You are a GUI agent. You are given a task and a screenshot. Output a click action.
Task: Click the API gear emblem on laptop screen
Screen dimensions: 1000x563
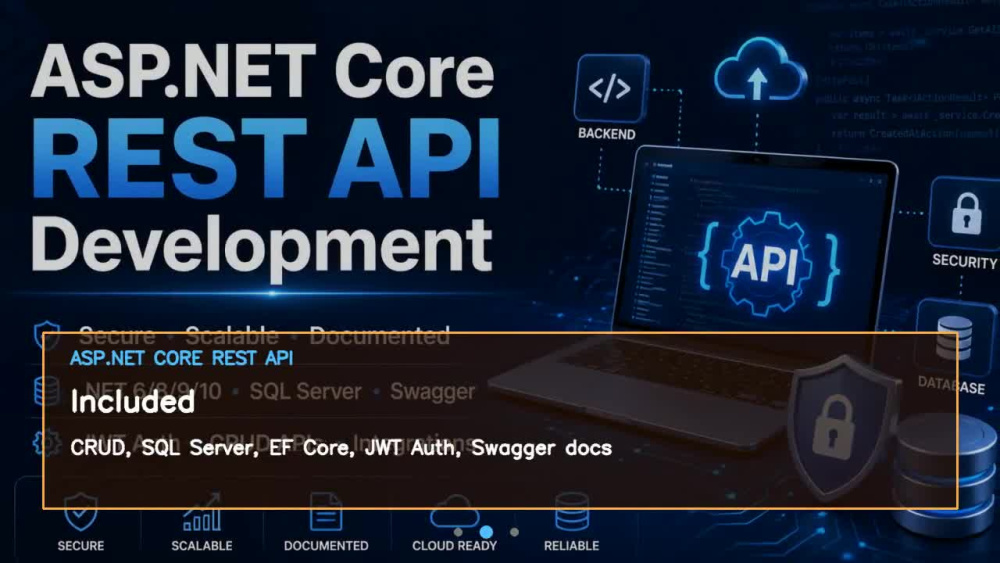(x=766, y=262)
